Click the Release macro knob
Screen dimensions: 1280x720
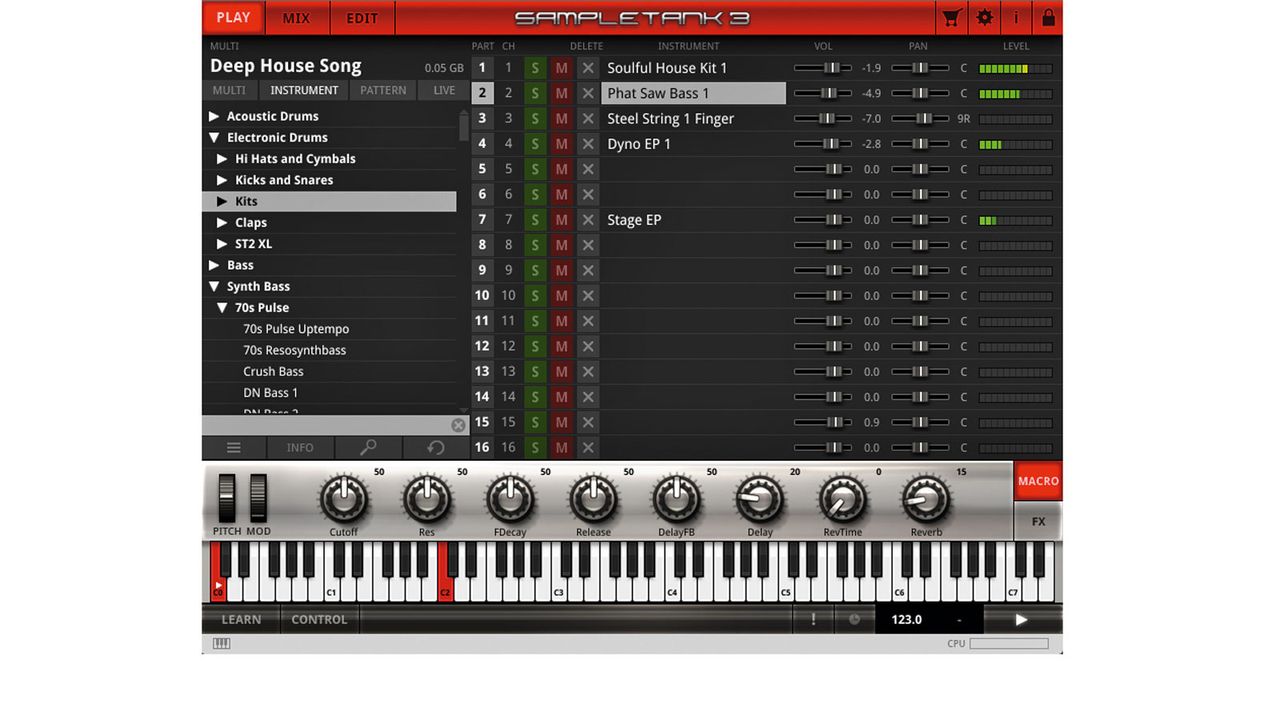(593, 497)
